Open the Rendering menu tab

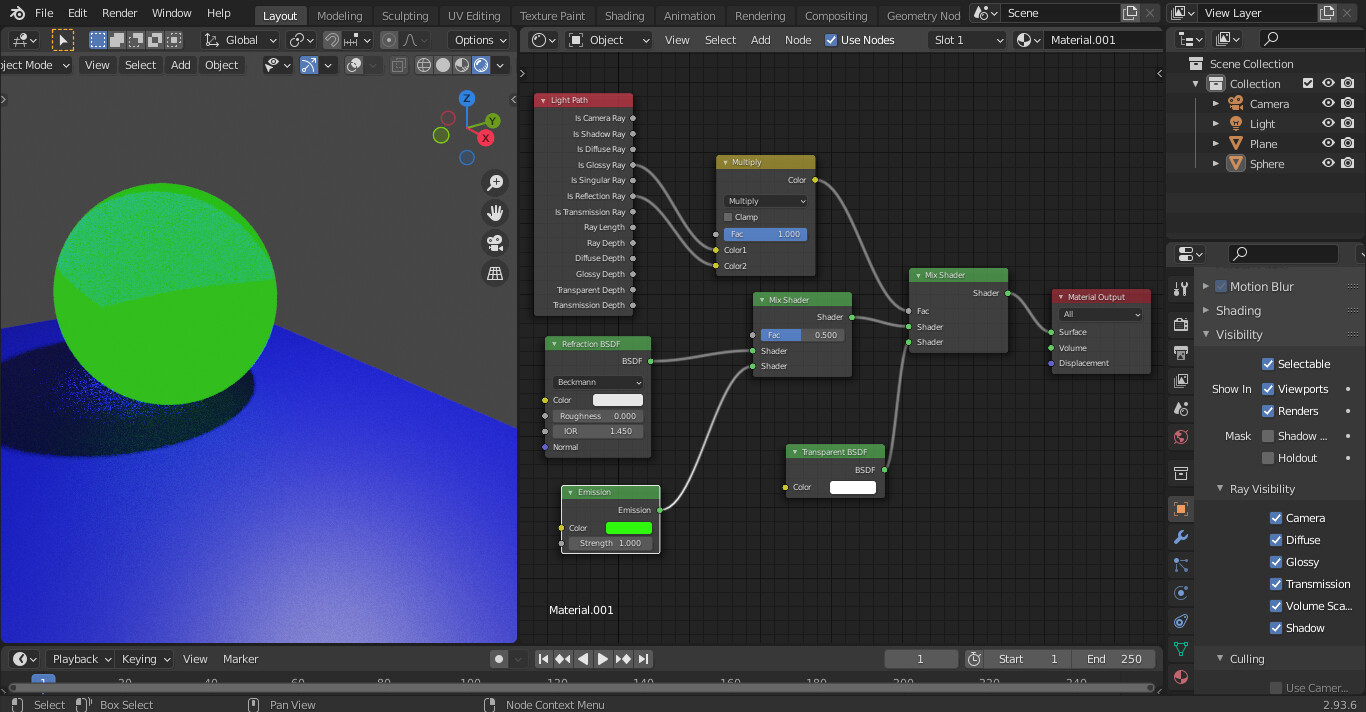pos(760,15)
